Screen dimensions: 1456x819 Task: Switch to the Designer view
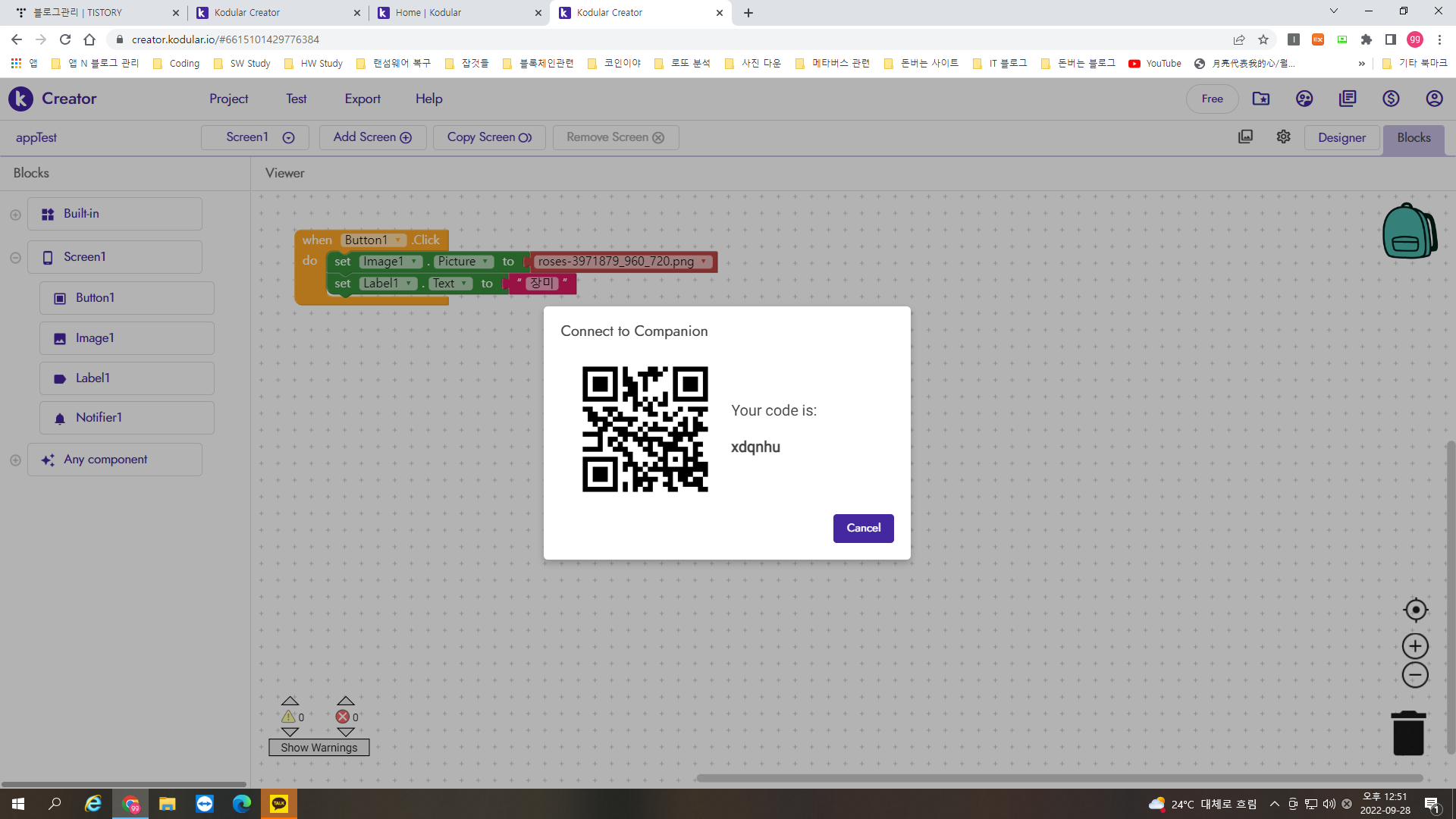pyautogui.click(x=1341, y=137)
